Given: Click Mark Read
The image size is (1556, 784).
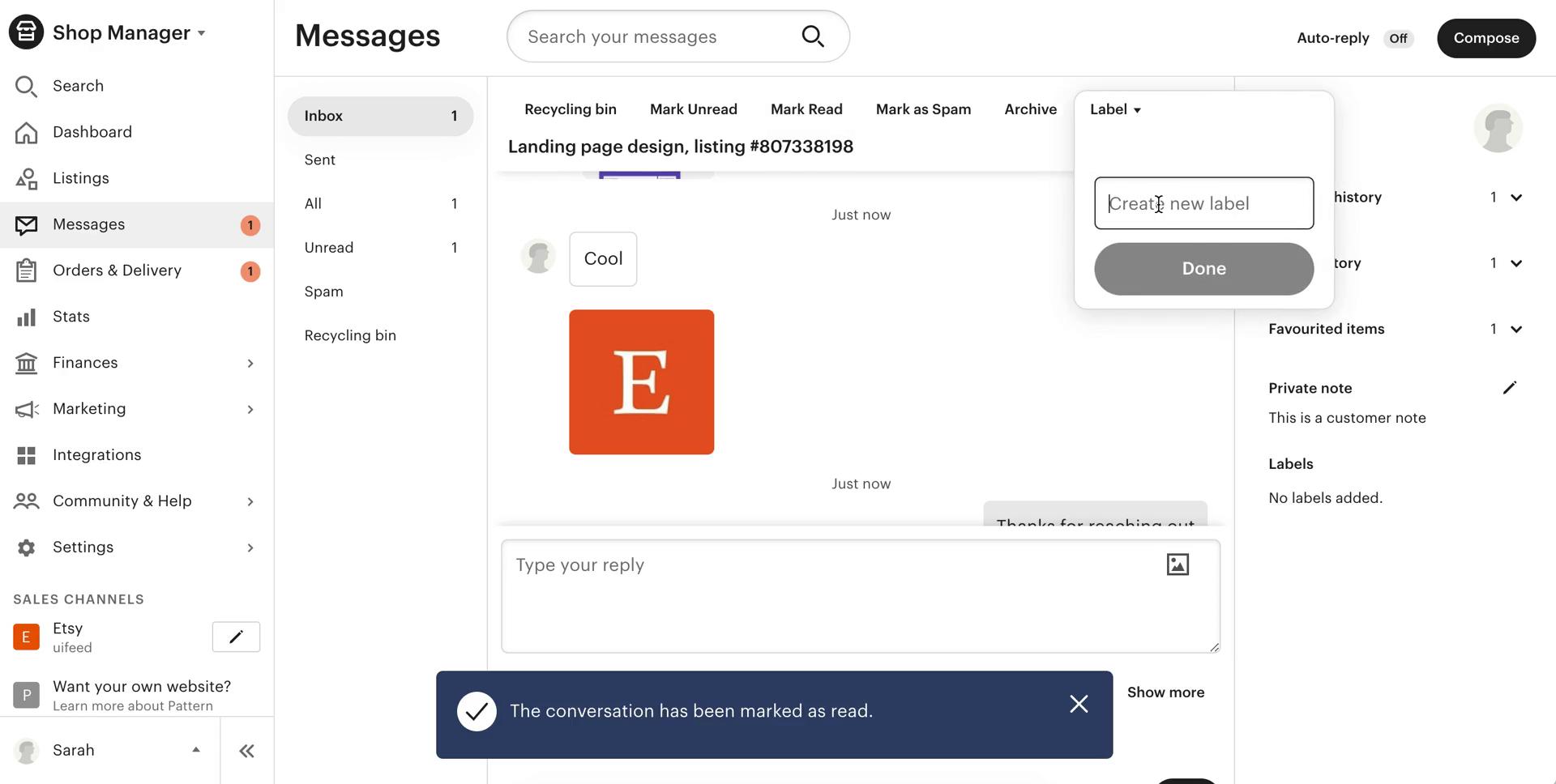Looking at the screenshot, I should click(x=806, y=109).
